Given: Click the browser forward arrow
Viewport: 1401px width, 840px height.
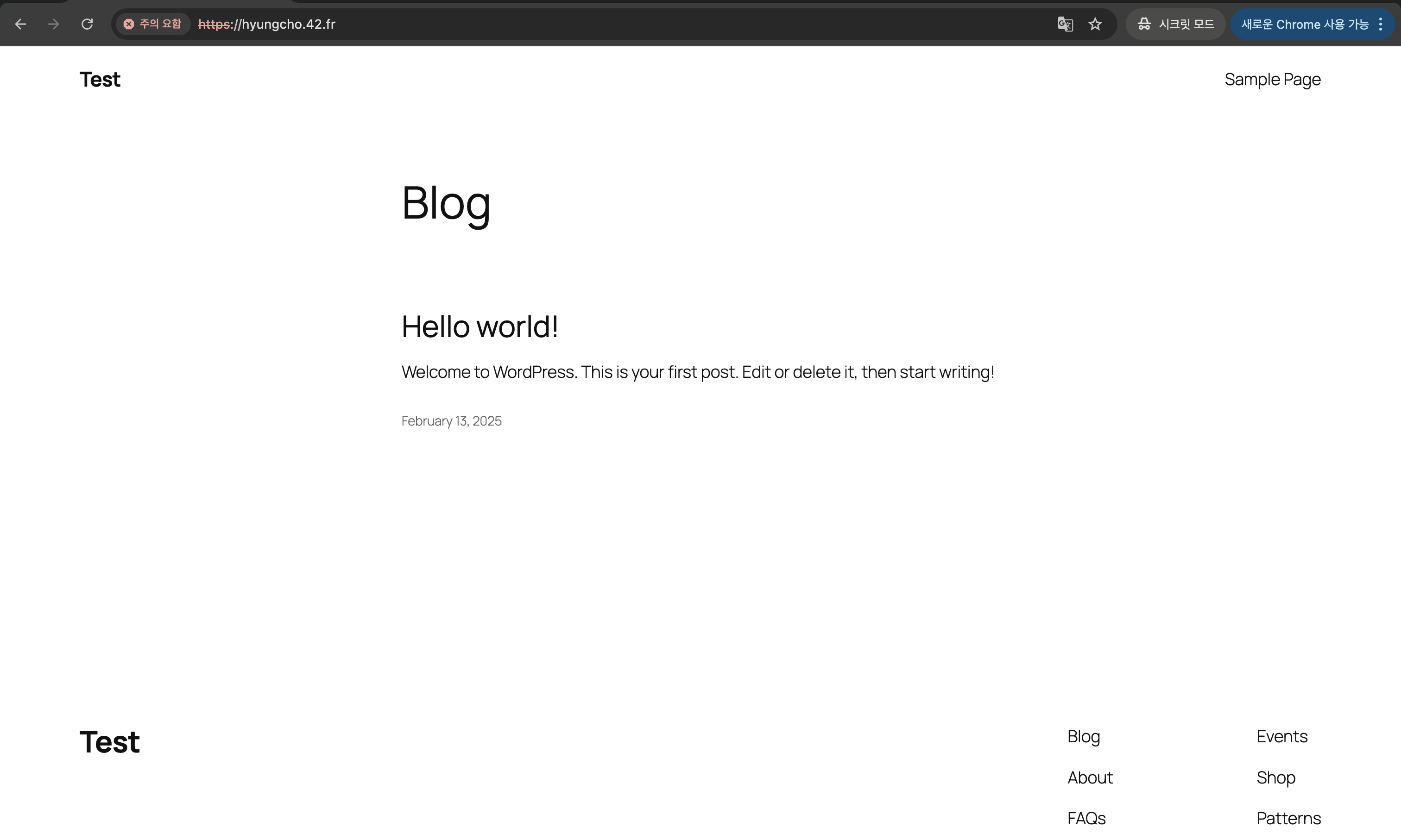Looking at the screenshot, I should (x=53, y=25).
